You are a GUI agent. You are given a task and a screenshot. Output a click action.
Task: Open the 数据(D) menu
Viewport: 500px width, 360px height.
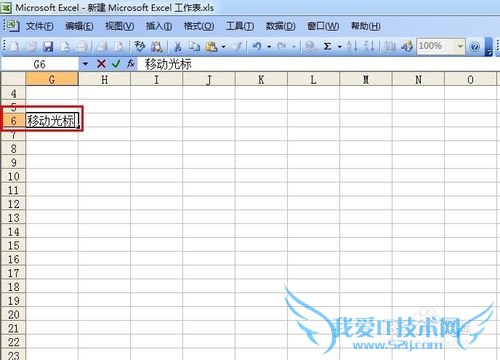tap(280, 26)
